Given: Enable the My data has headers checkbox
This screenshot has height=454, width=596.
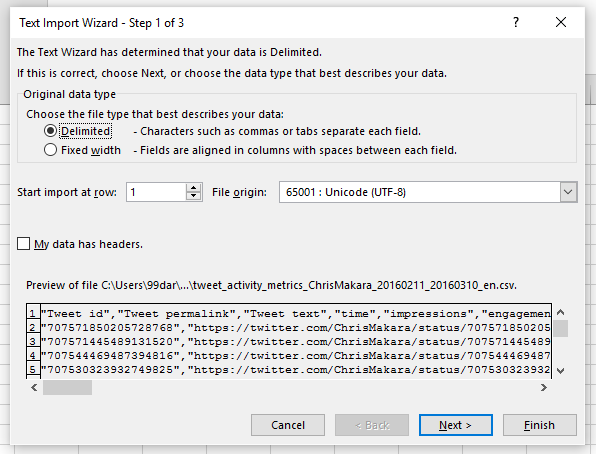Looking at the screenshot, I should coord(23,244).
